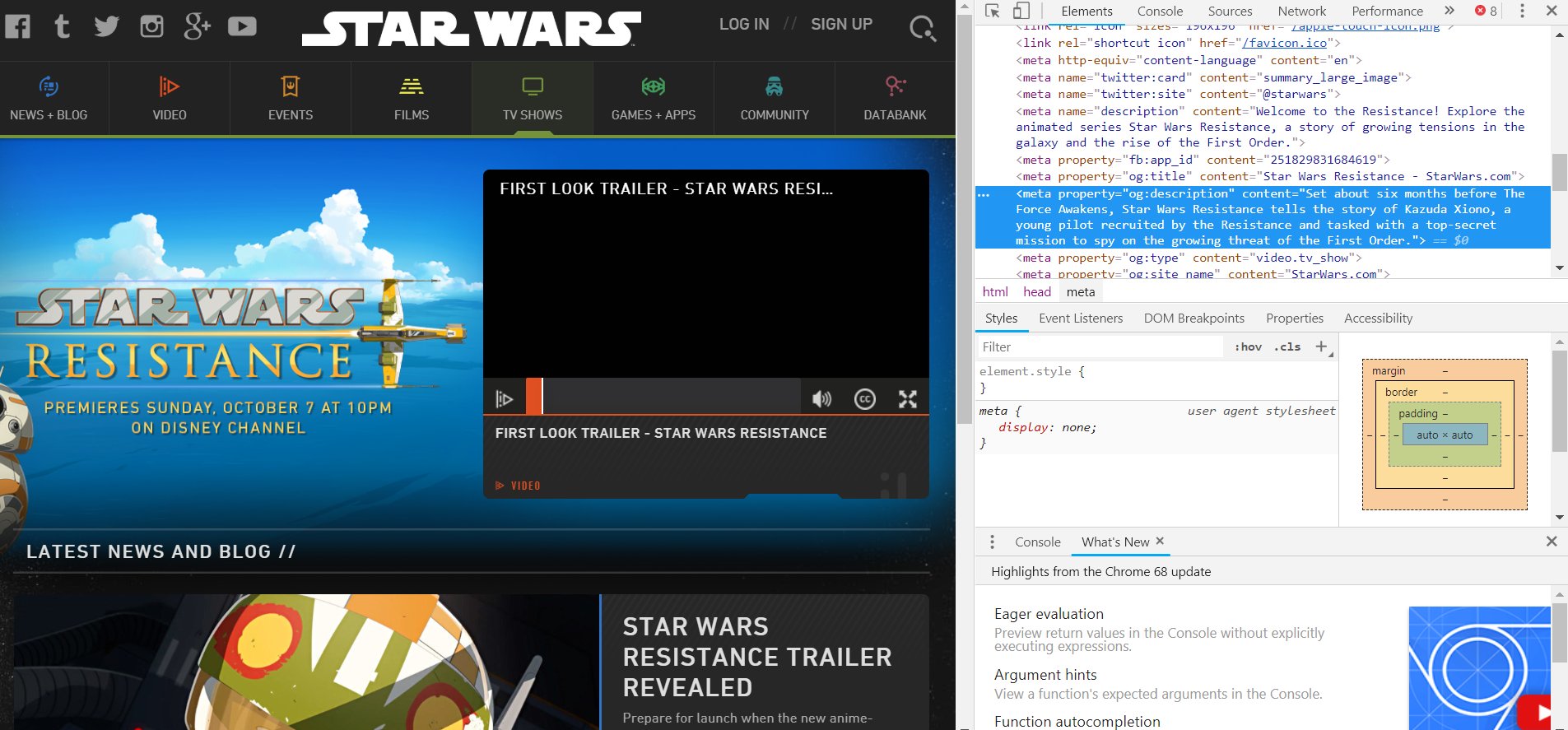
Task: Click the display: none declaration
Action: tap(1047, 427)
